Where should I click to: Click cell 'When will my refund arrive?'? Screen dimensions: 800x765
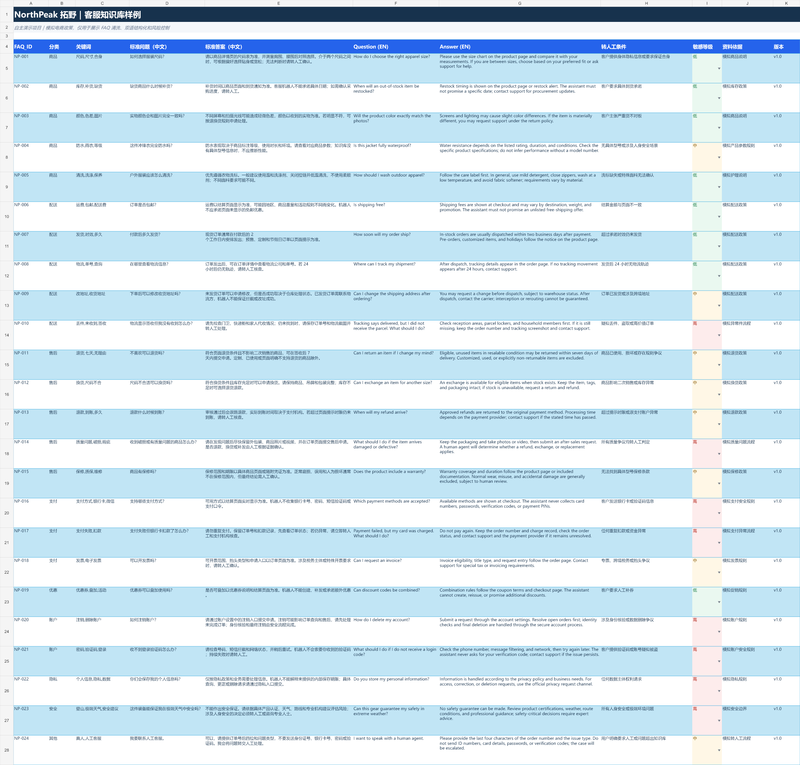click(x=395, y=424)
